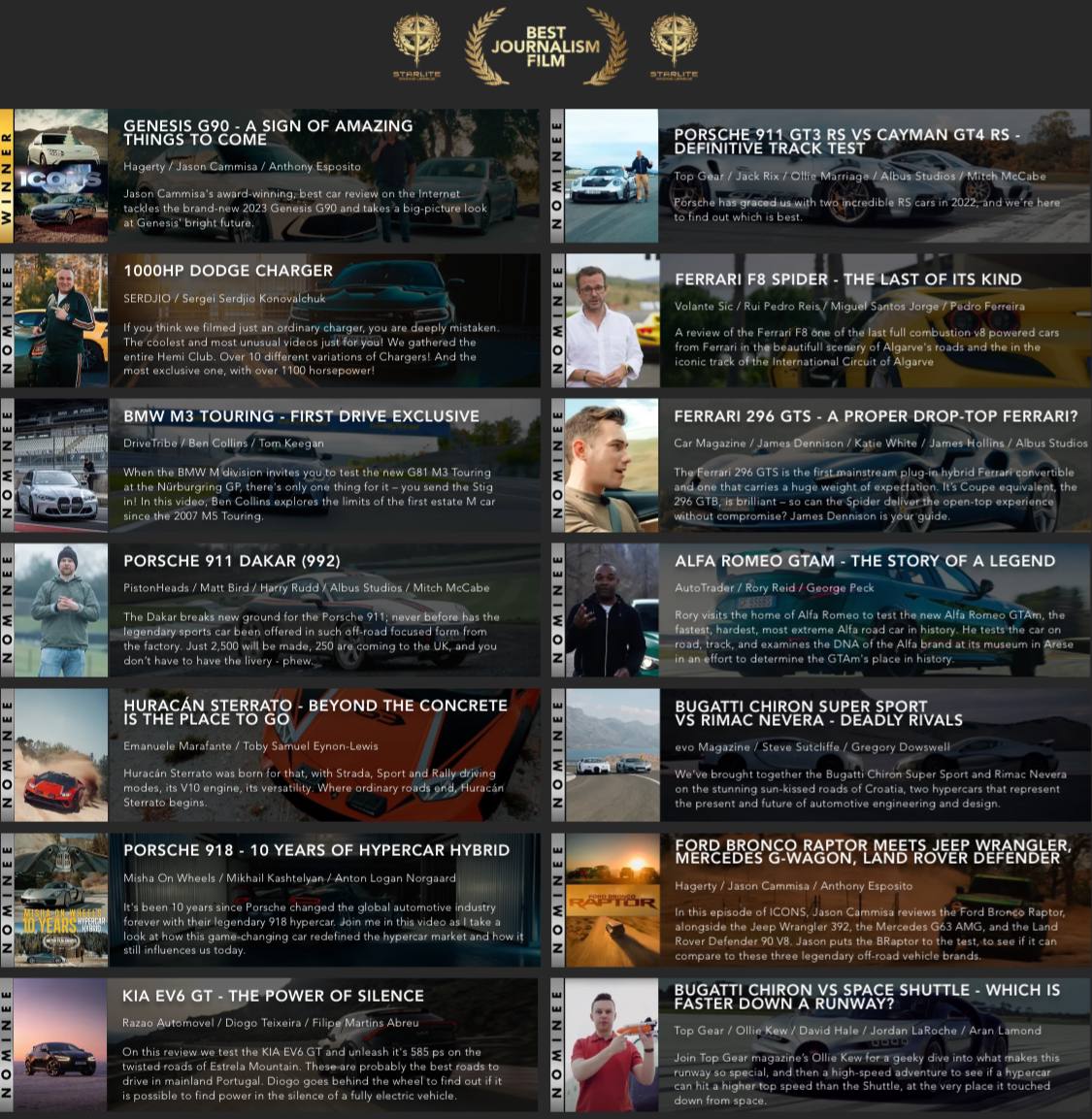The height and width of the screenshot is (1119, 1092).
Task: Click the 'PORSCHE 911 DAKAR (992)' title
Action: click(x=231, y=561)
